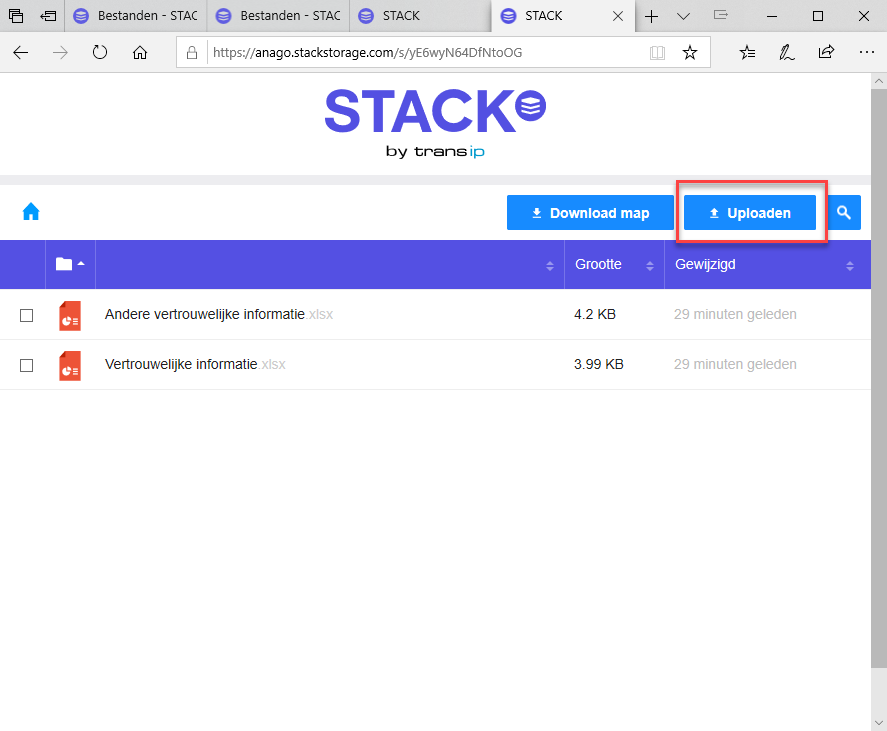The image size is (887, 731).
Task: Go to the STACK home folder icon
Action: [31, 212]
